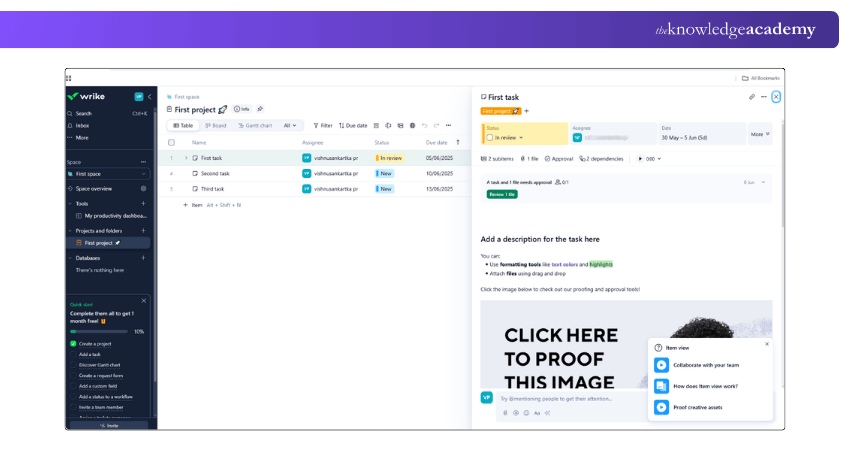Toggle the task complete checkbox in Status
Viewport: 850px width, 450px height.
(490, 138)
